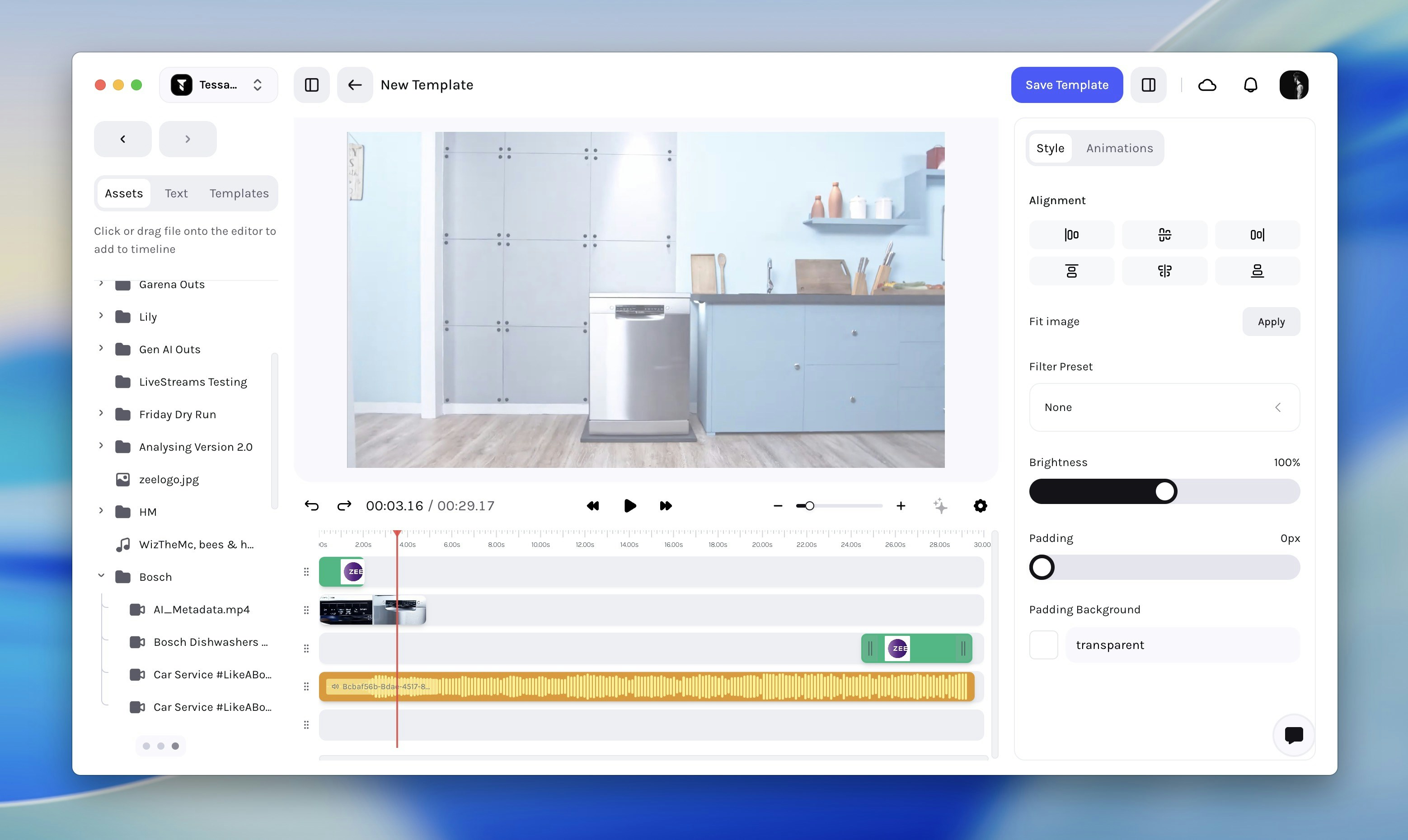The image size is (1408, 840).
Task: Click the undo arrow icon
Action: point(311,505)
